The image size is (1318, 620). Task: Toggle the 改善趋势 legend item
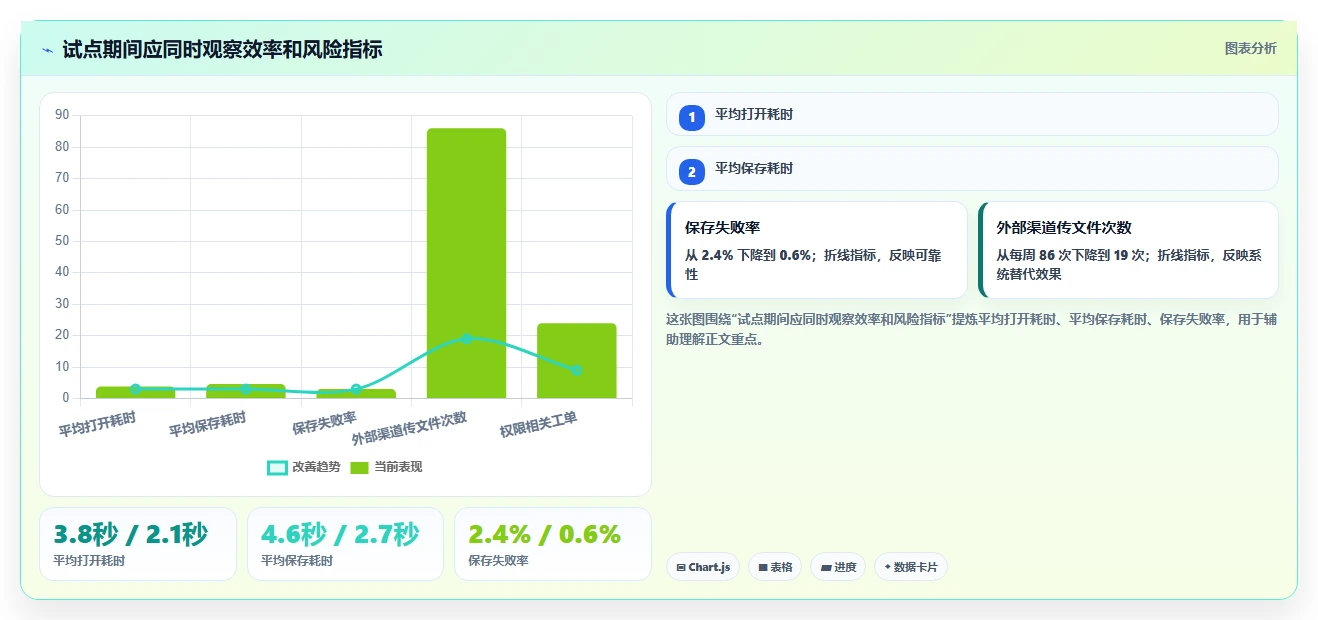click(303, 467)
